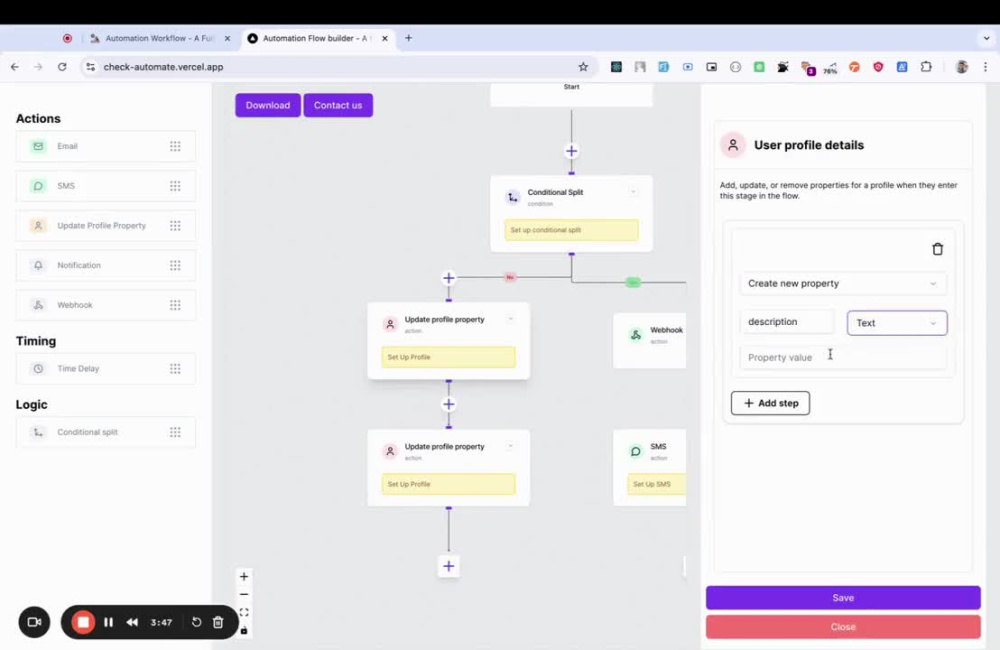Click the Time Delay clock icon
Image resolution: width=1000 pixels, height=650 pixels.
pyautogui.click(x=38, y=369)
